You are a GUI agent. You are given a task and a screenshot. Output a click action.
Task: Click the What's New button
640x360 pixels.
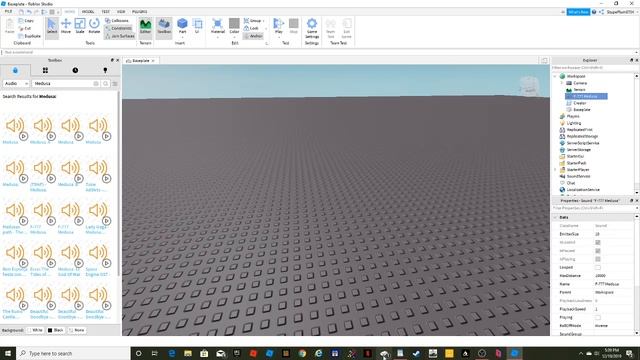578,12
